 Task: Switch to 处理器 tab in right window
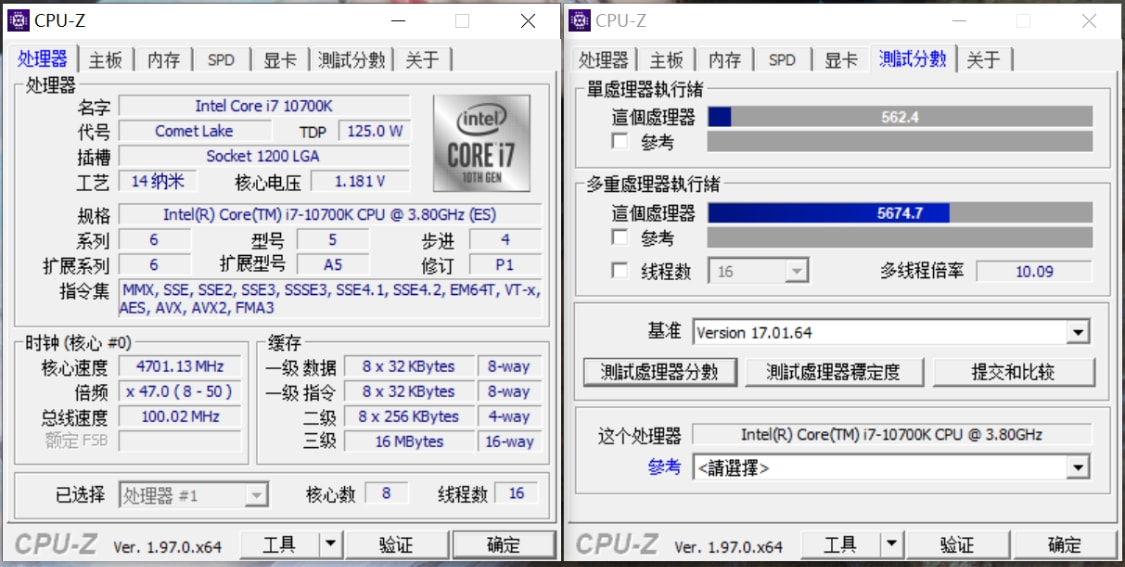click(x=603, y=60)
